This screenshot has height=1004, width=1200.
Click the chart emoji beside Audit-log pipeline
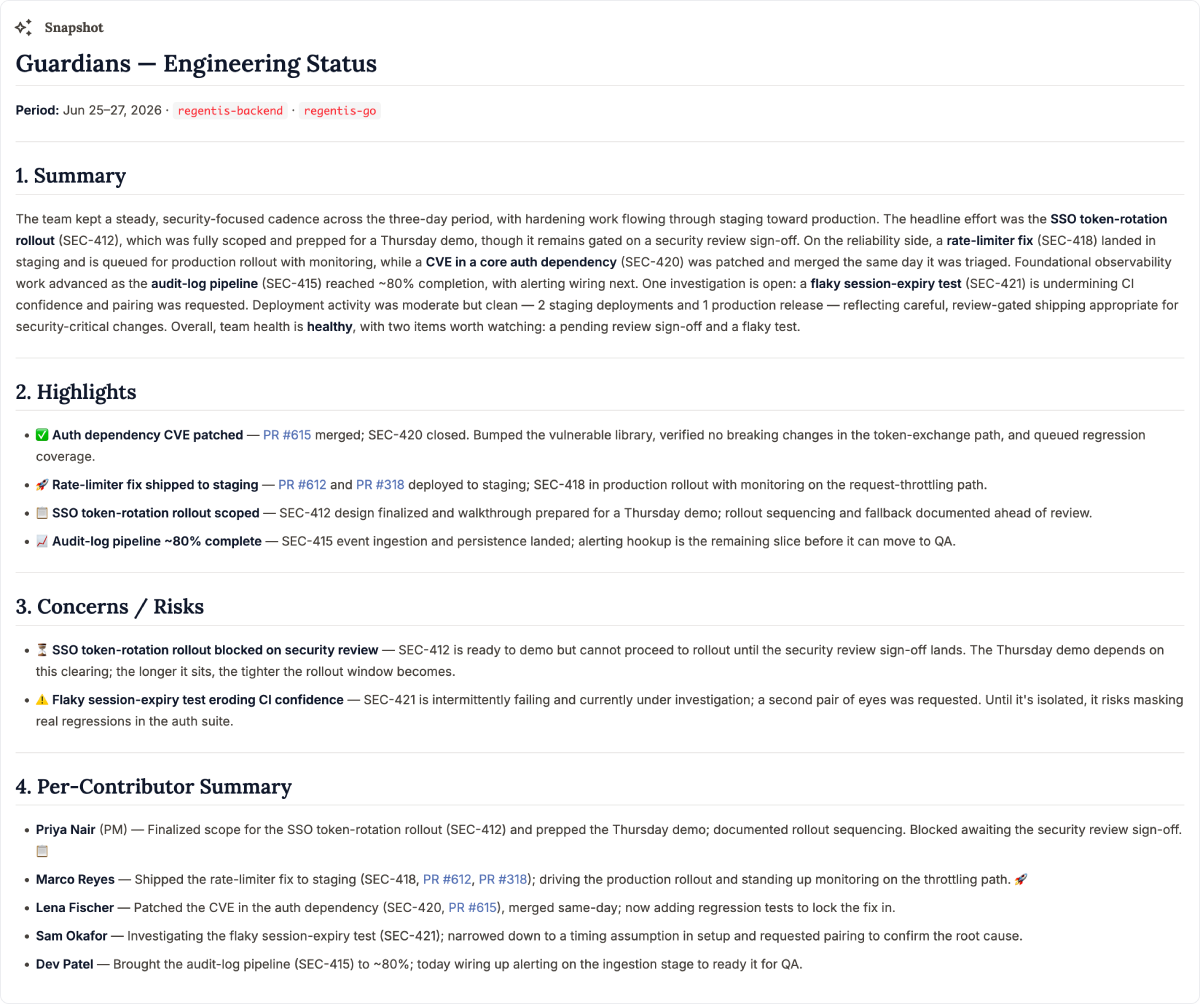(42, 541)
